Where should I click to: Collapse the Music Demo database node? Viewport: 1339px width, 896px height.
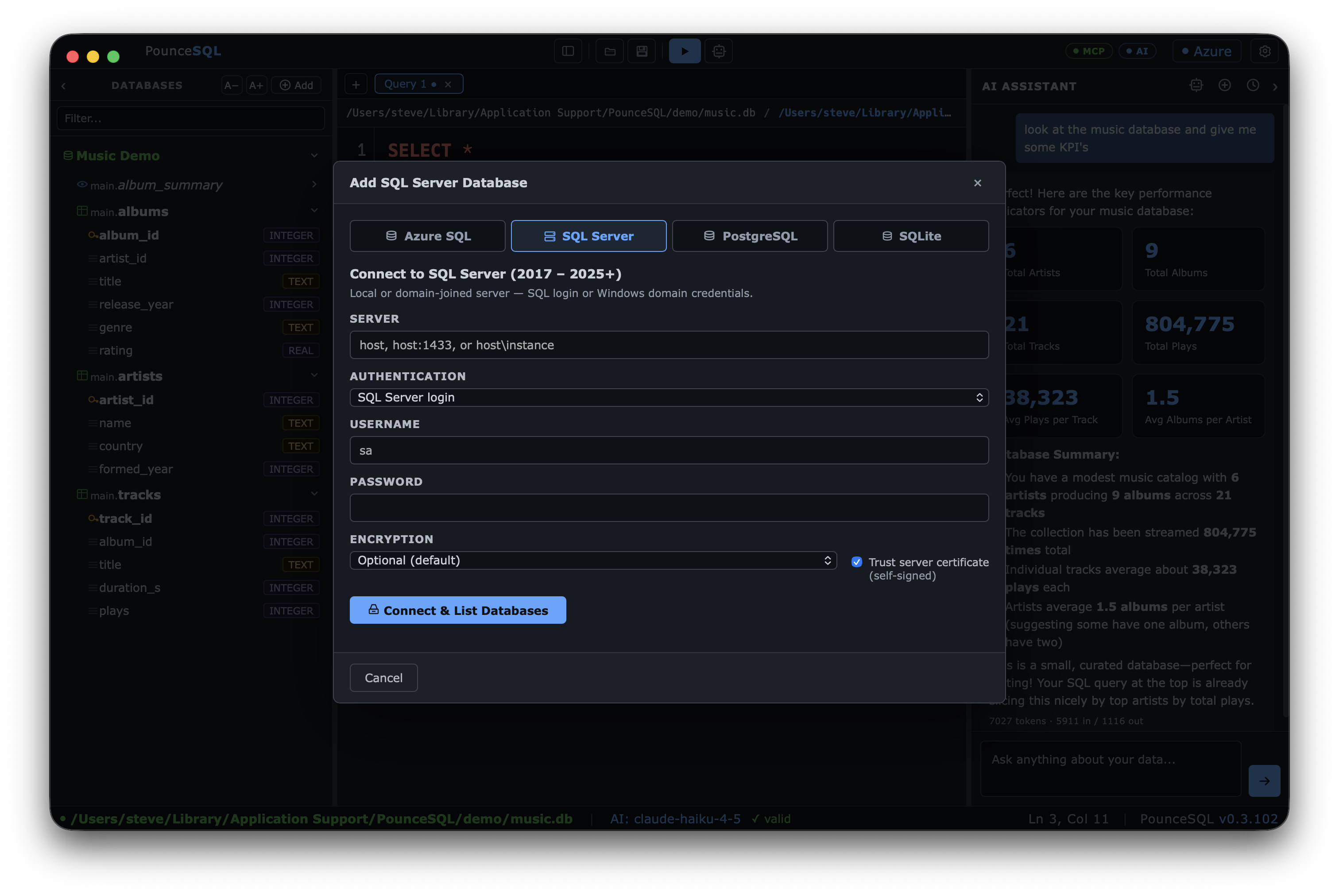click(314, 155)
